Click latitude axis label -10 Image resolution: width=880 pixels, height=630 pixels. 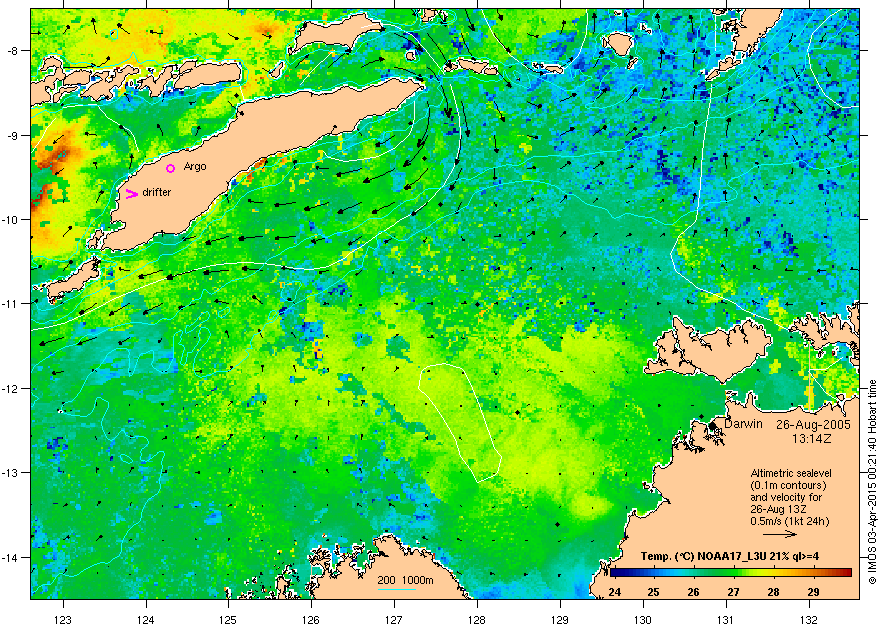tap(11, 219)
